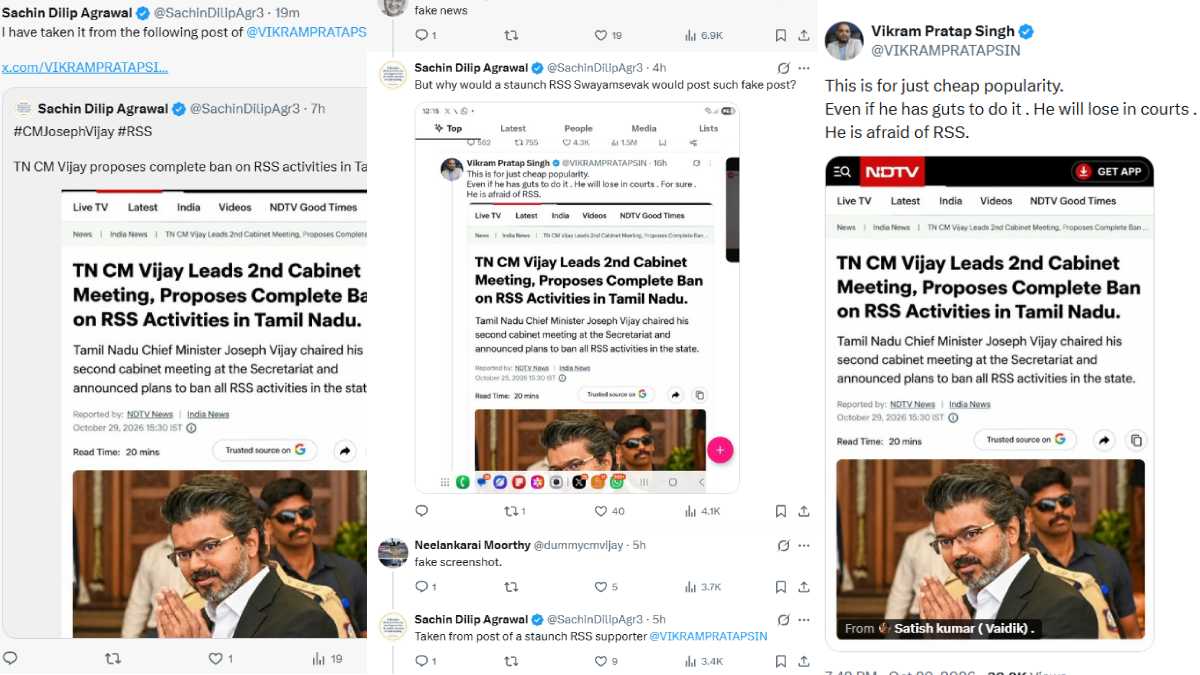The width and height of the screenshot is (1200, 675).
Task: View analytics showing 4.1K views
Action: click(x=703, y=511)
